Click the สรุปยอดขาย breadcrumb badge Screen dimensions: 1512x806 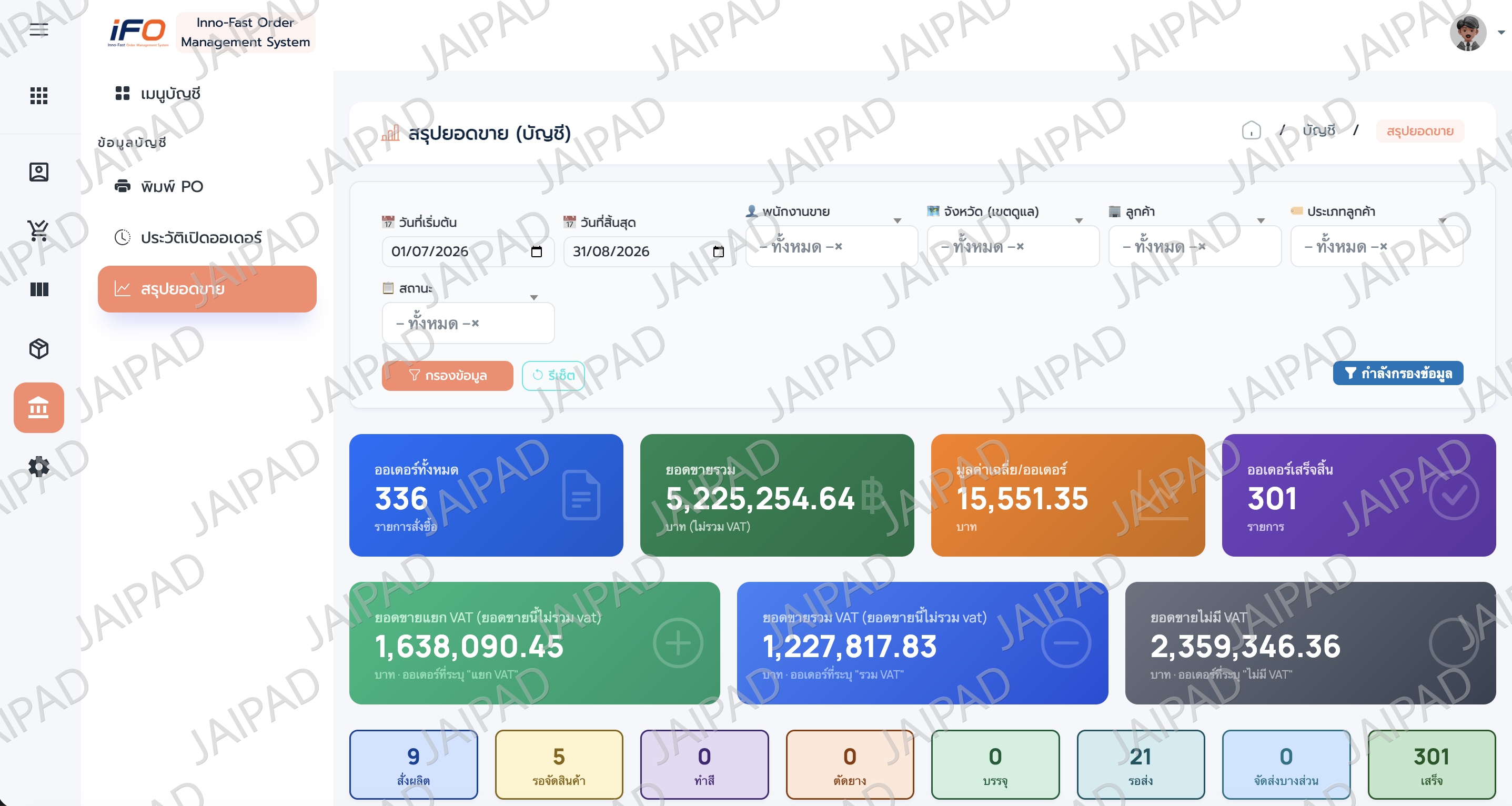(1420, 131)
